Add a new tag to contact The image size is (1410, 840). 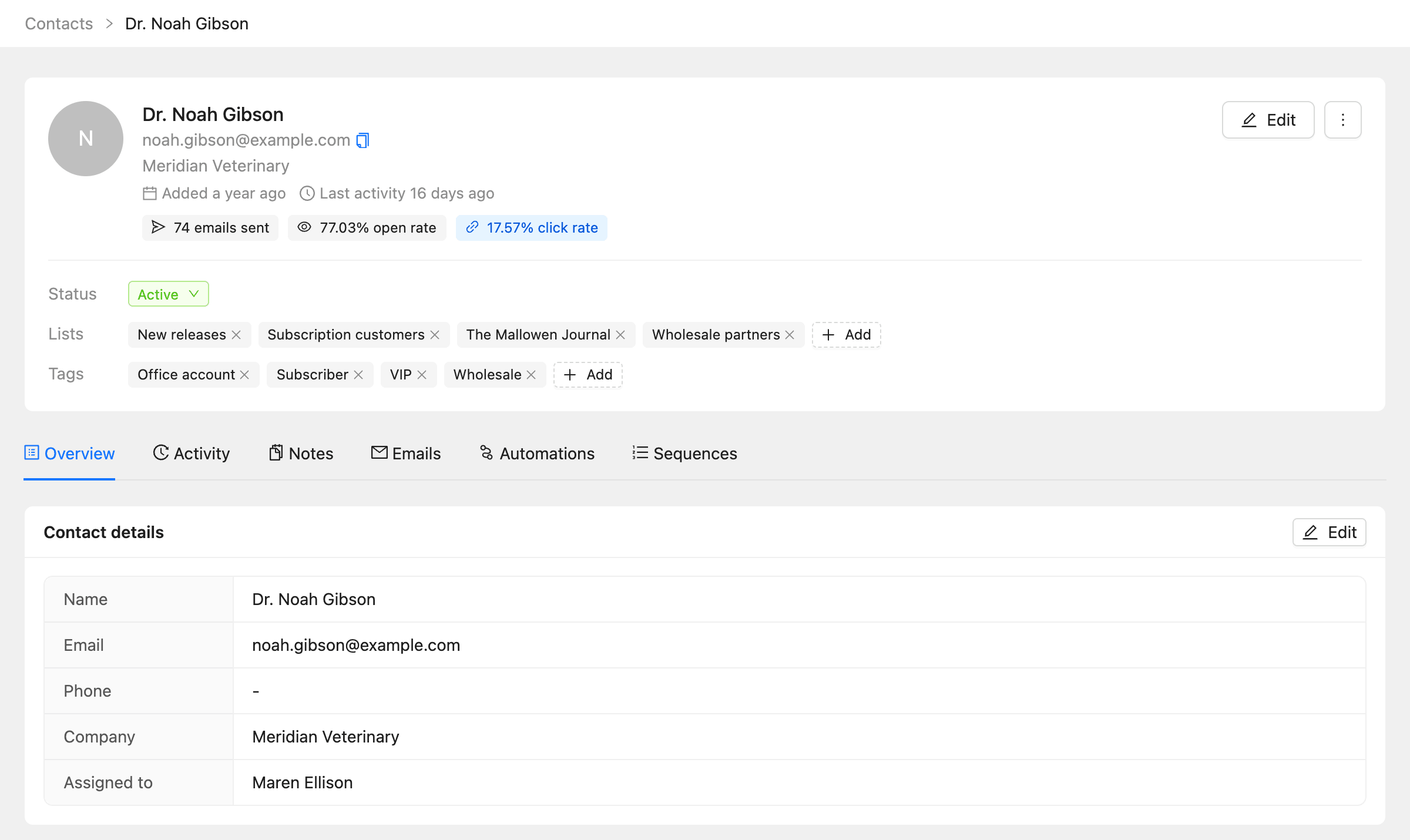click(x=587, y=375)
